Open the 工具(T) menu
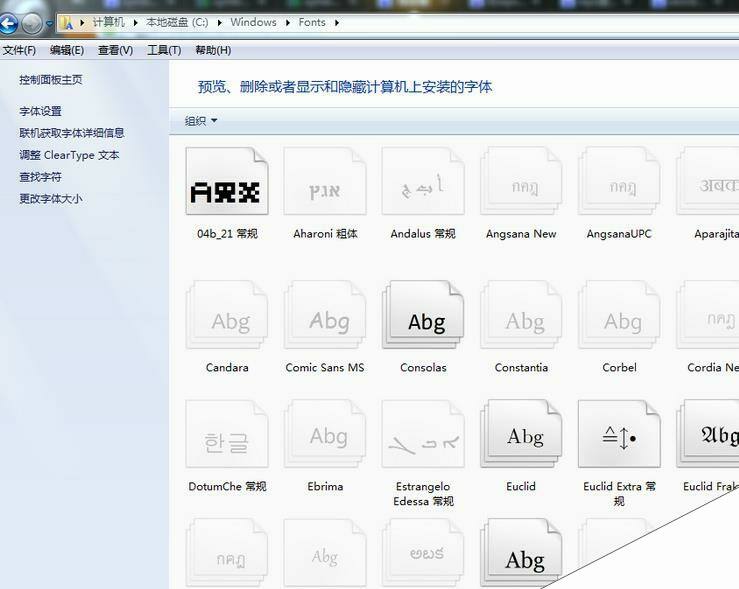739x589 pixels. click(164, 50)
